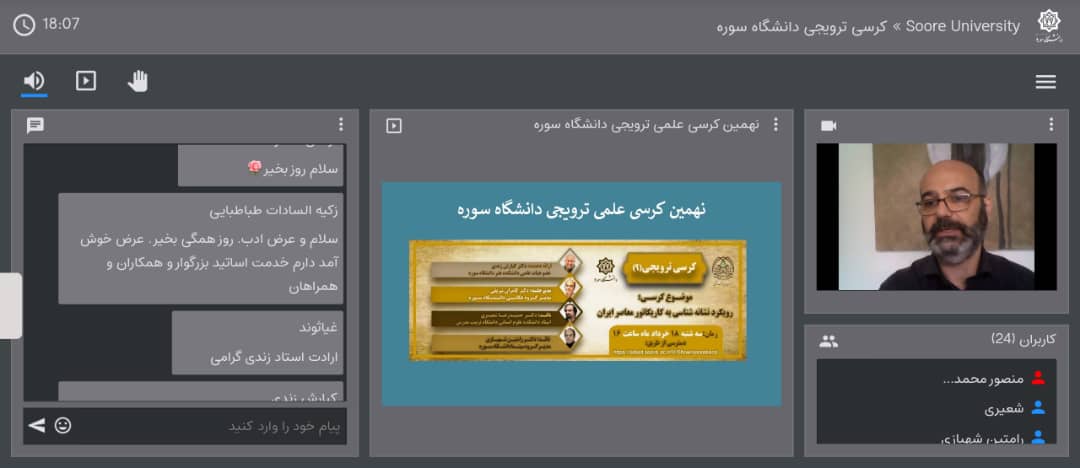Viewport: 1080px width, 468px height.
Task: Click the play media icon in toolbar
Action: coord(85,81)
